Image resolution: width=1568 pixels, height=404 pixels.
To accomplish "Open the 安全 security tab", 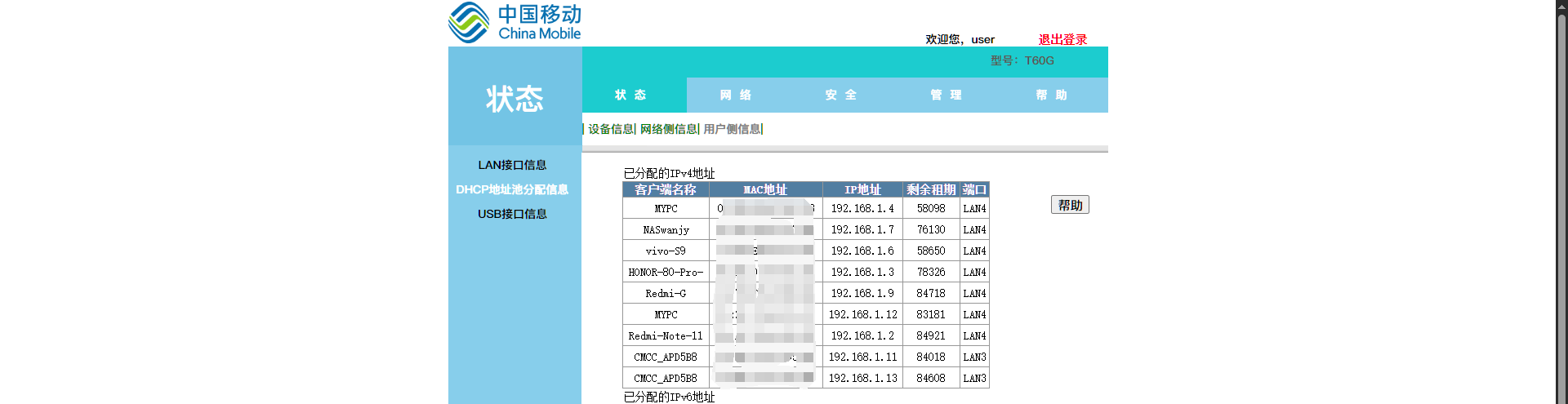I will [x=840, y=95].
